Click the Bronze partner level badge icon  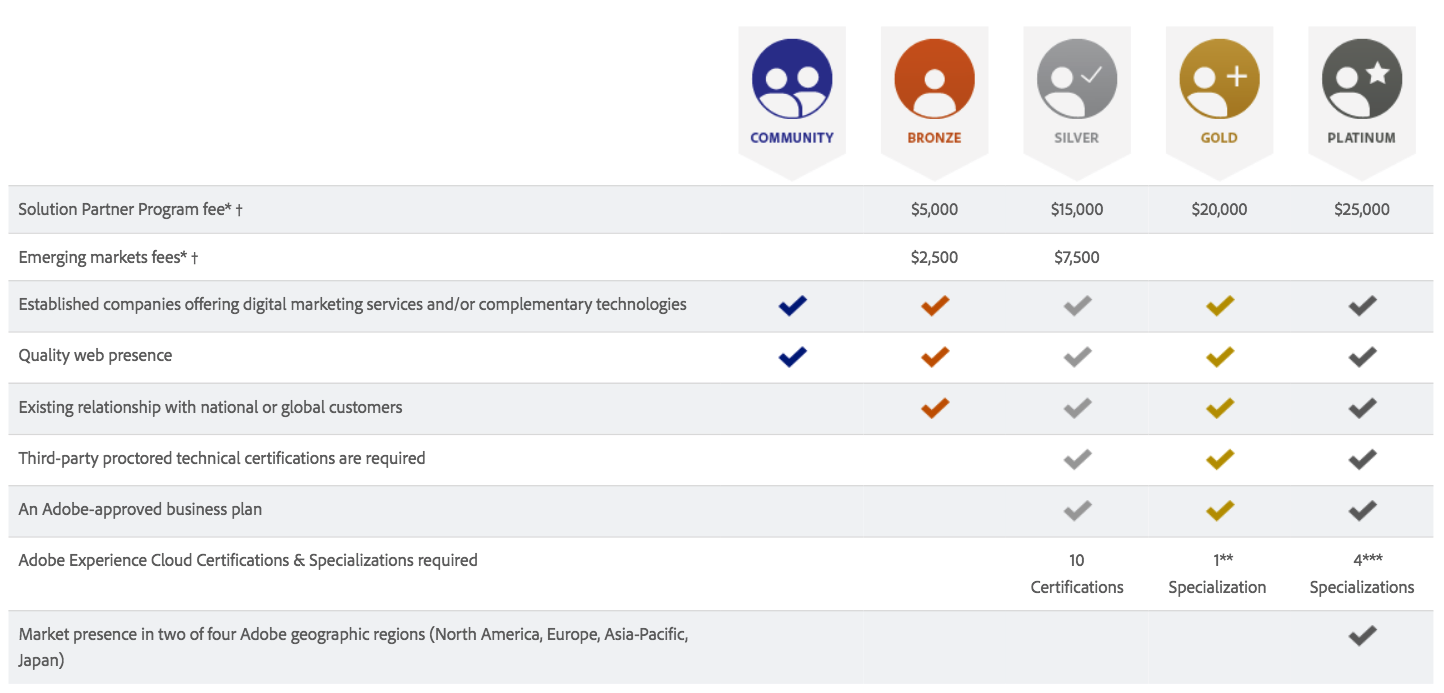[934, 80]
